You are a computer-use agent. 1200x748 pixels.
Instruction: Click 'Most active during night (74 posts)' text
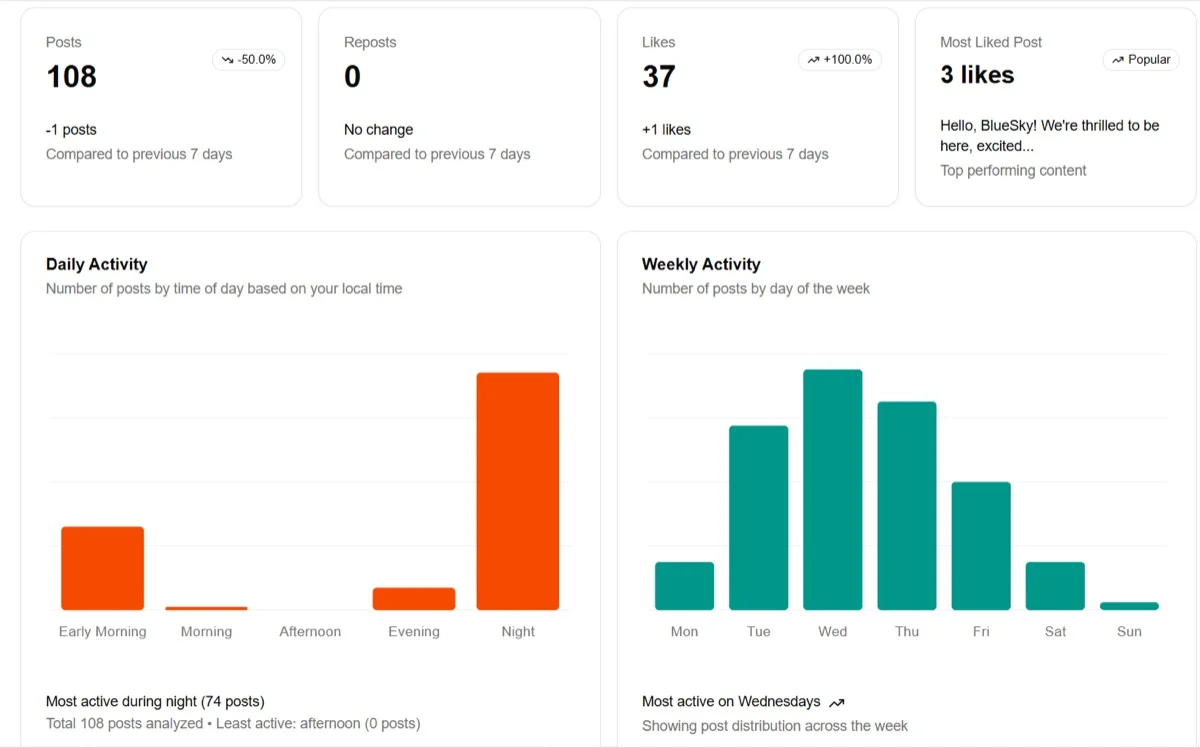coord(155,702)
